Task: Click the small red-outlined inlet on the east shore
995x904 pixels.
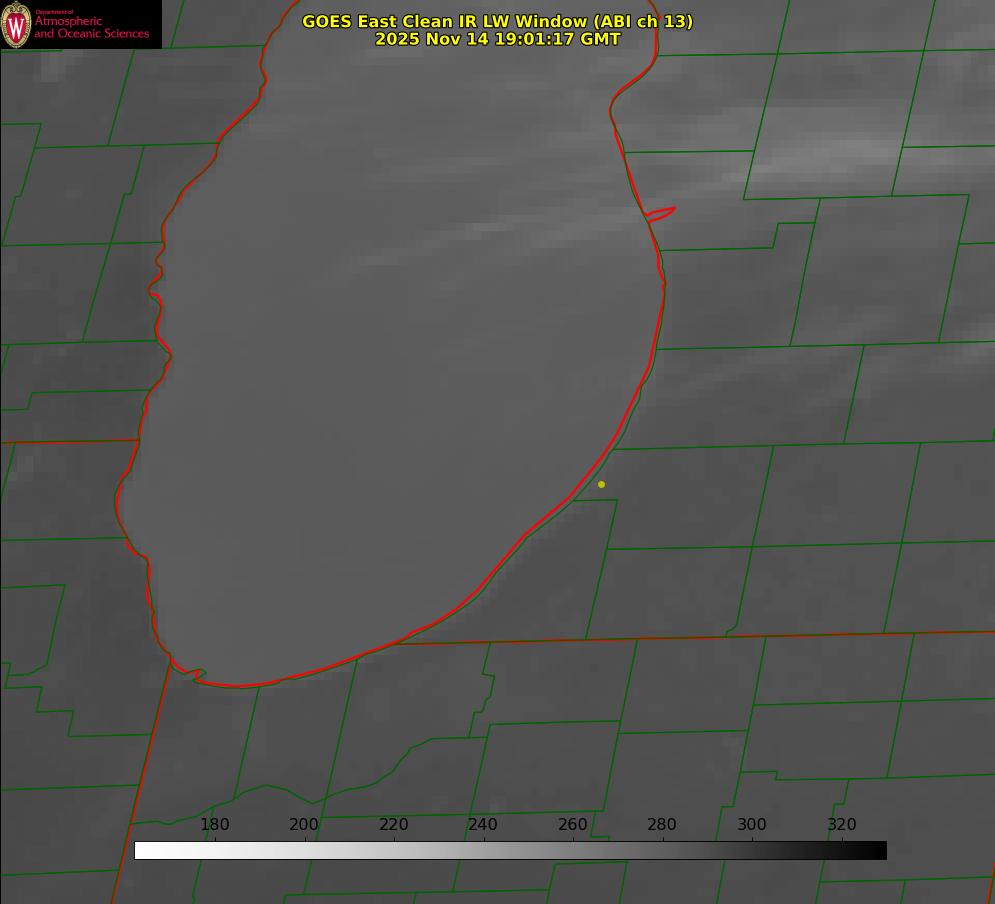Action: click(x=661, y=214)
